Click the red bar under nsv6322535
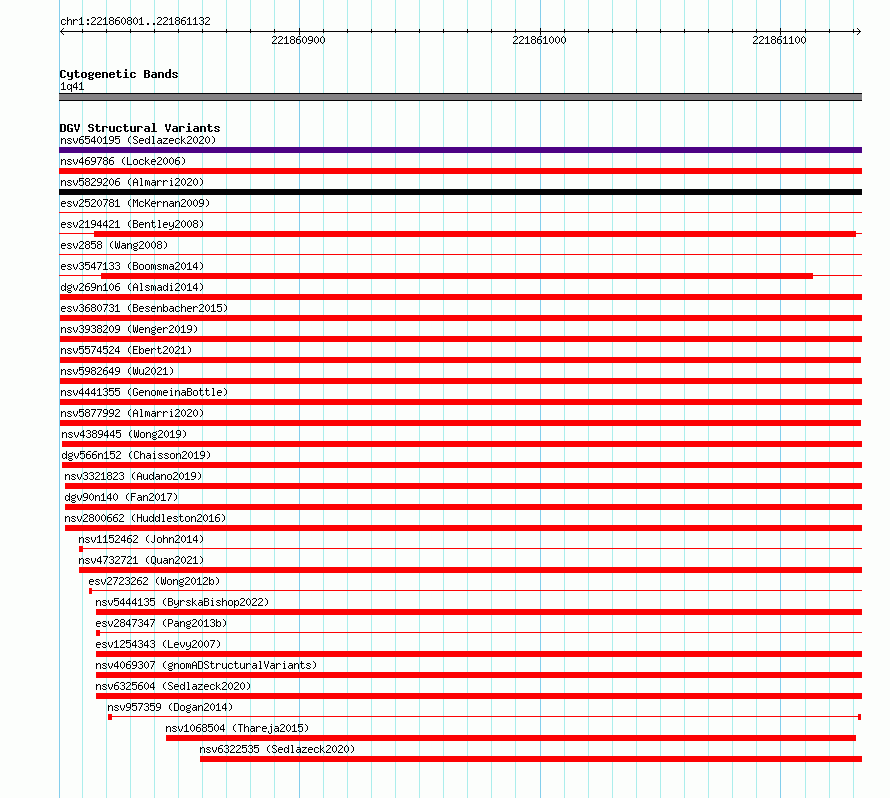The image size is (890, 798). [531, 759]
